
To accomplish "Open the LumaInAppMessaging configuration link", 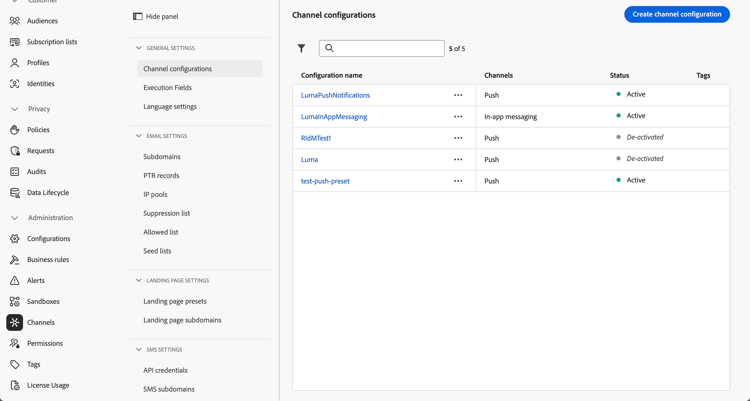I will [334, 117].
